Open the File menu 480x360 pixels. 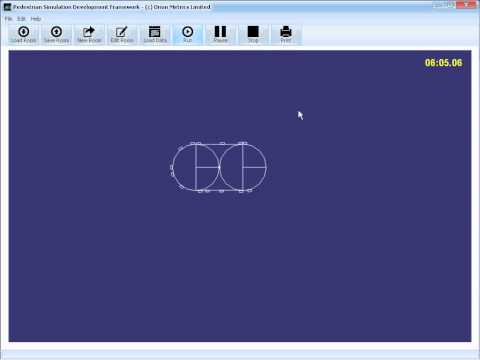8,19
